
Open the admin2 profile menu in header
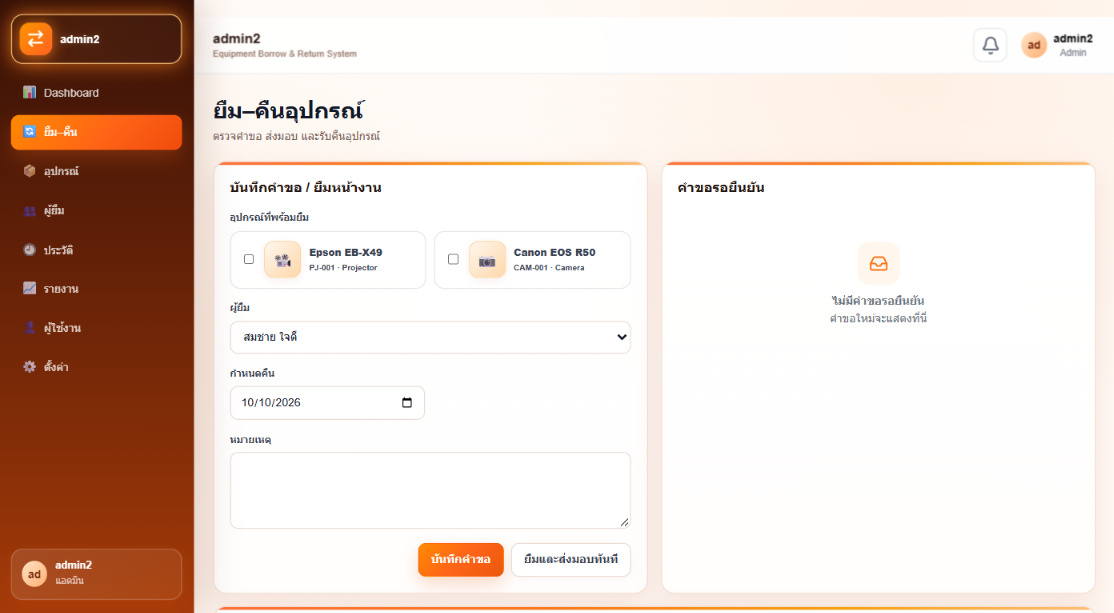coord(1057,45)
